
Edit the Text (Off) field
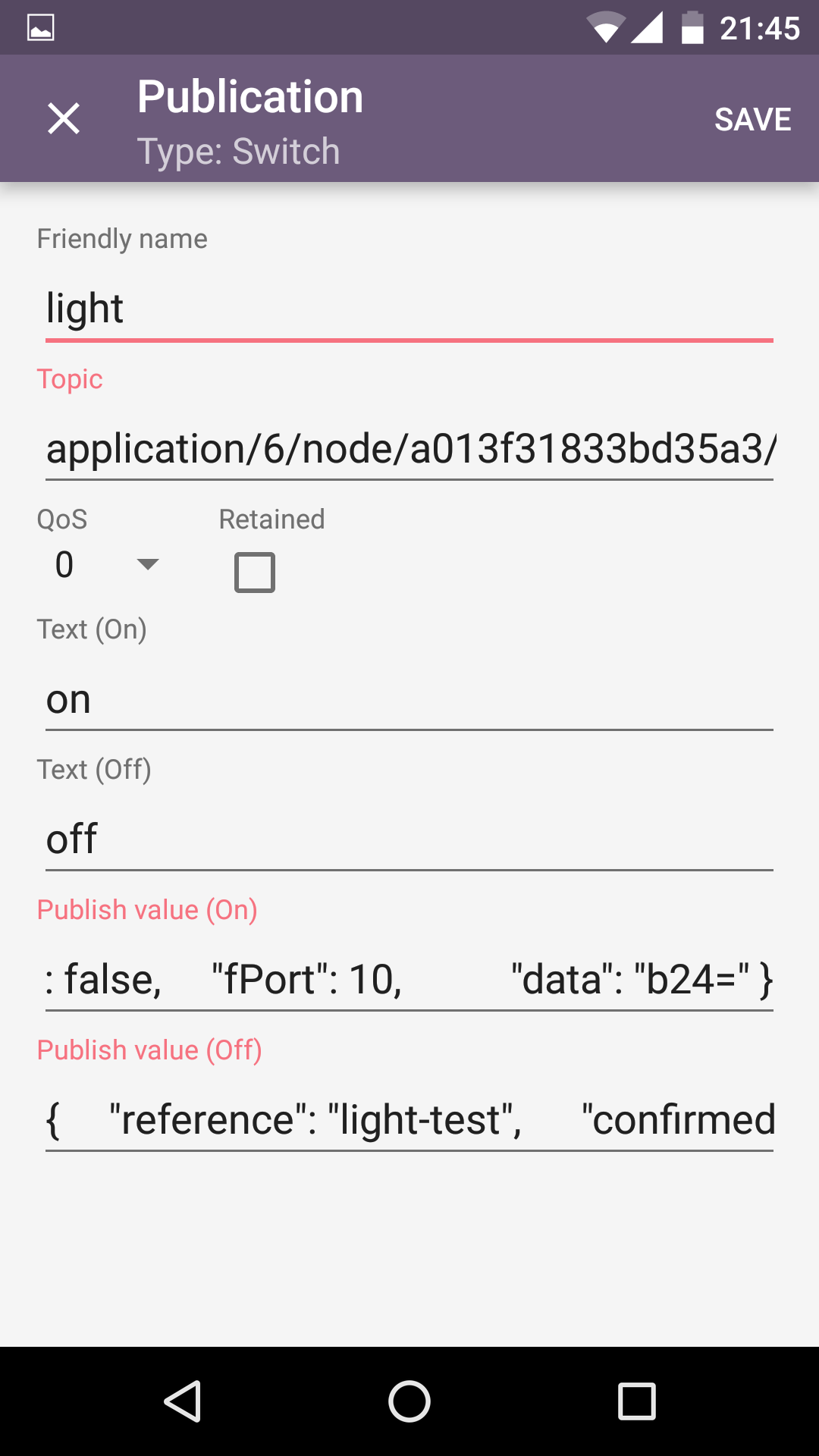[x=409, y=839]
